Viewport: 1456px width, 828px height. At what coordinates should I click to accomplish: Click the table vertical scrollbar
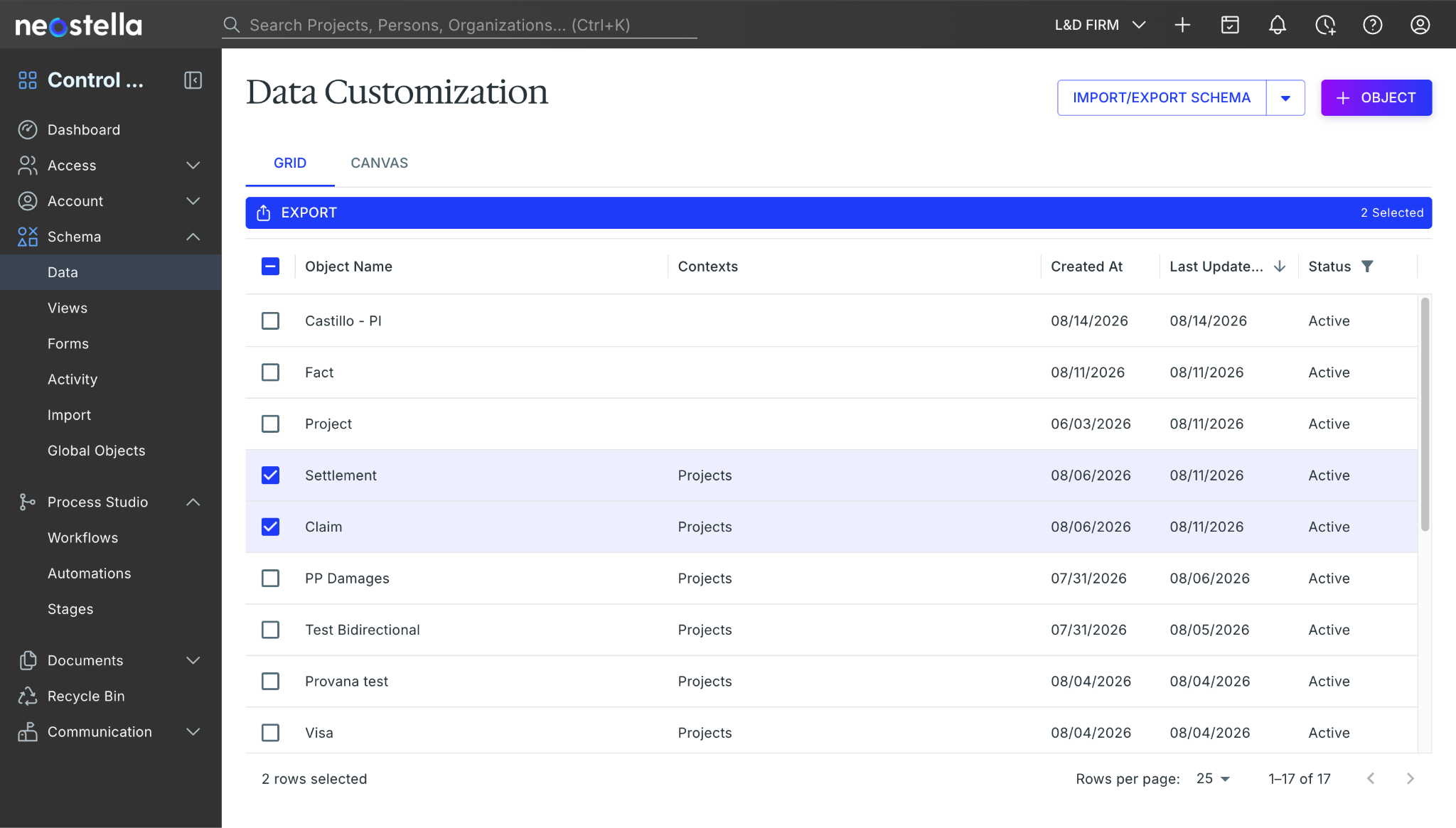tap(1425, 414)
